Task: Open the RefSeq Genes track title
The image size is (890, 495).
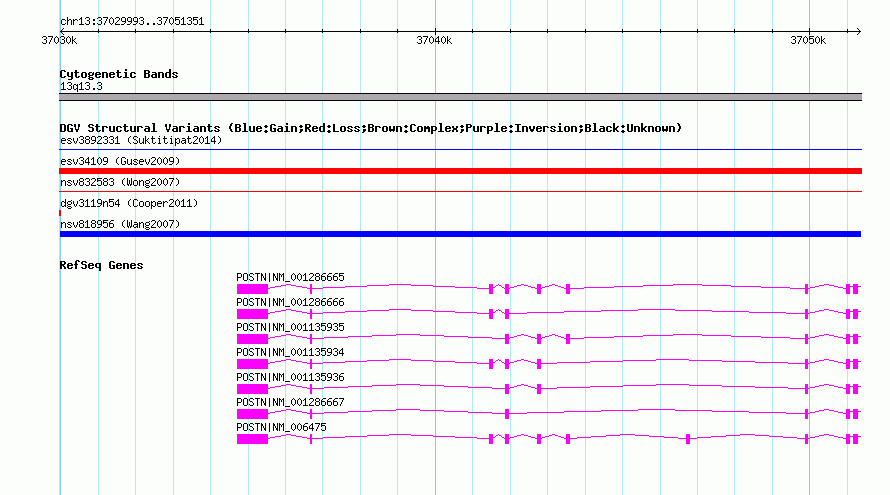Action: click(101, 265)
